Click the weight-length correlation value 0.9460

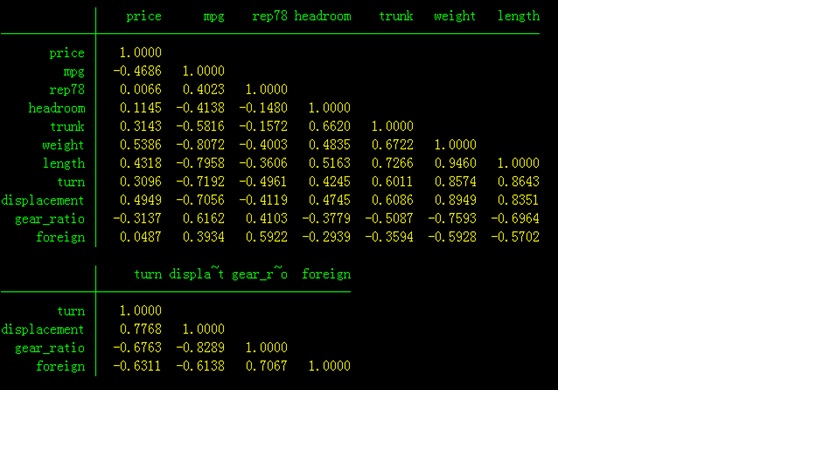coord(455,163)
